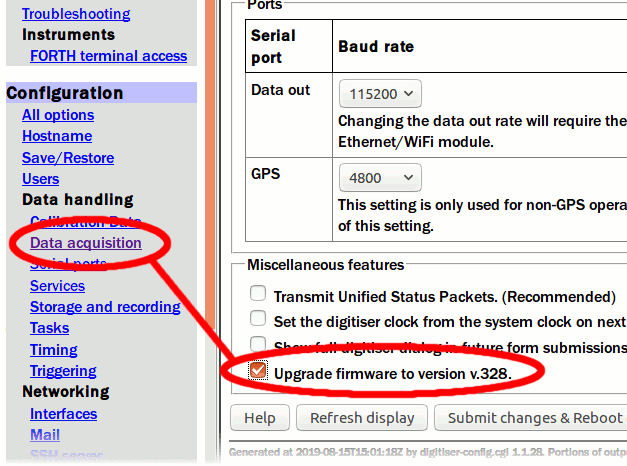
Task: Go to the Troubleshooting page link
Action: [x=76, y=14]
